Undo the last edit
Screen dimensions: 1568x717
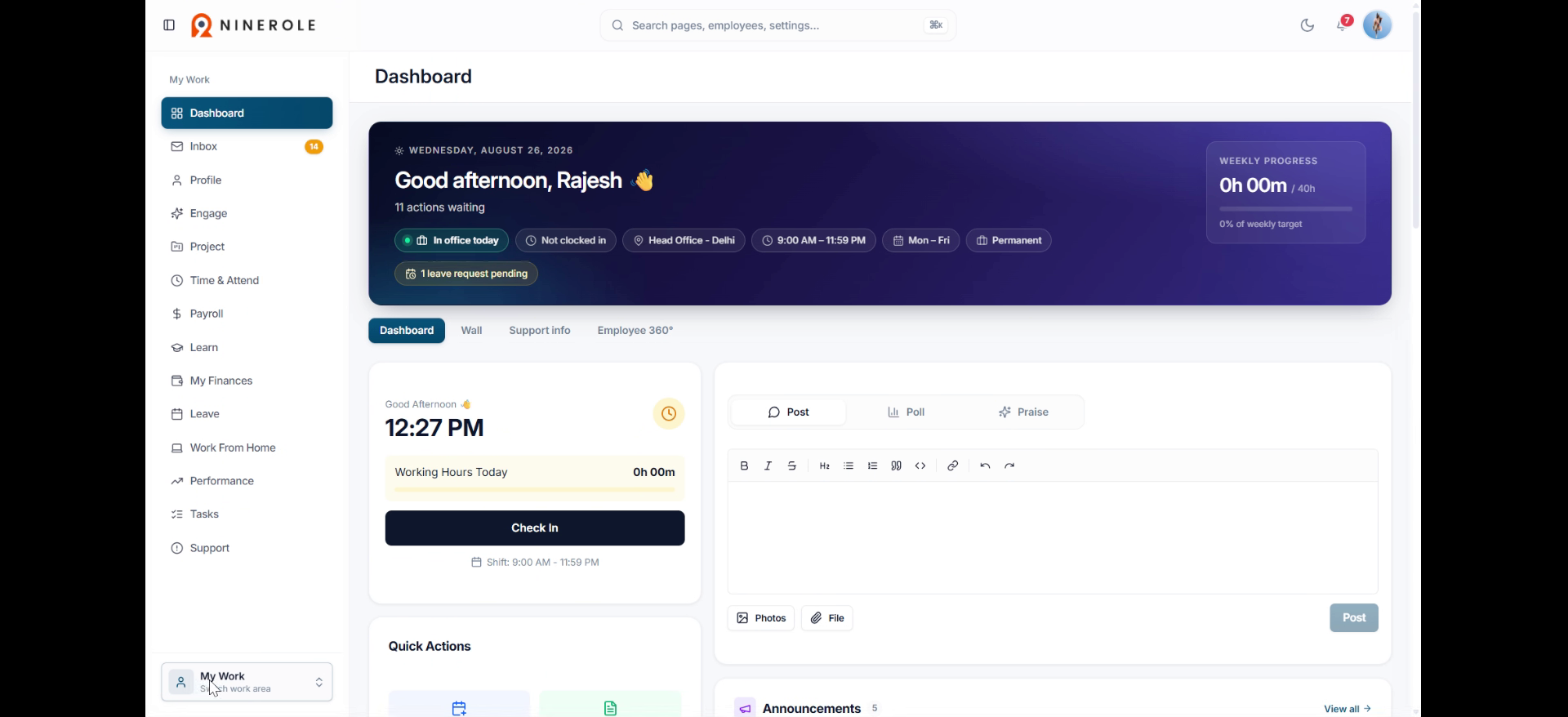click(x=986, y=465)
